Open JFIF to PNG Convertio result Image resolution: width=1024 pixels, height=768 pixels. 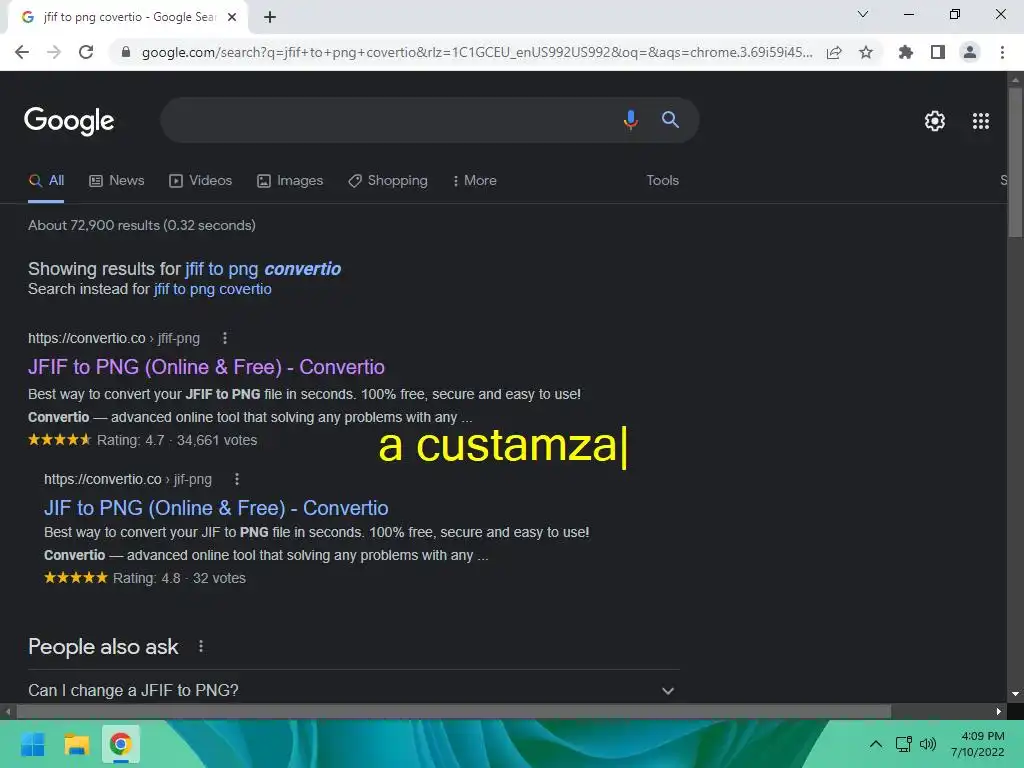[x=206, y=367]
